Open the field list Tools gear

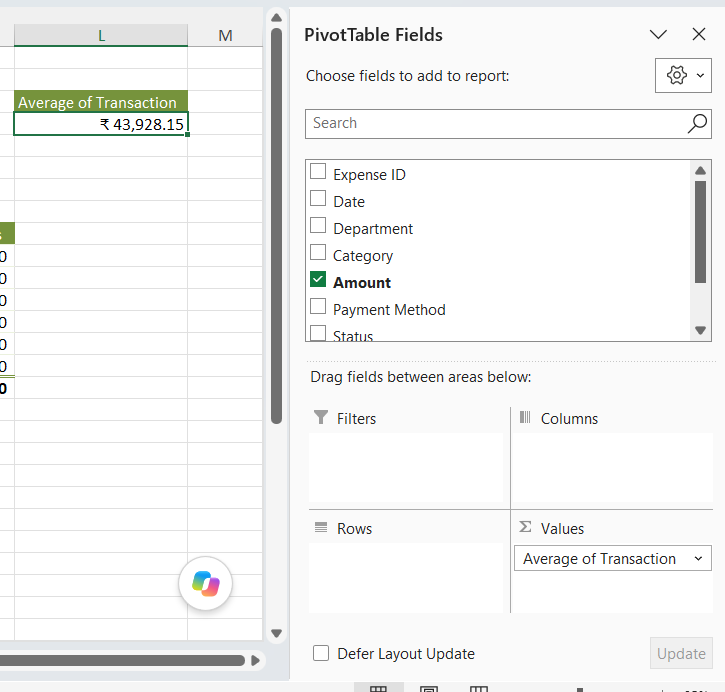[676, 75]
